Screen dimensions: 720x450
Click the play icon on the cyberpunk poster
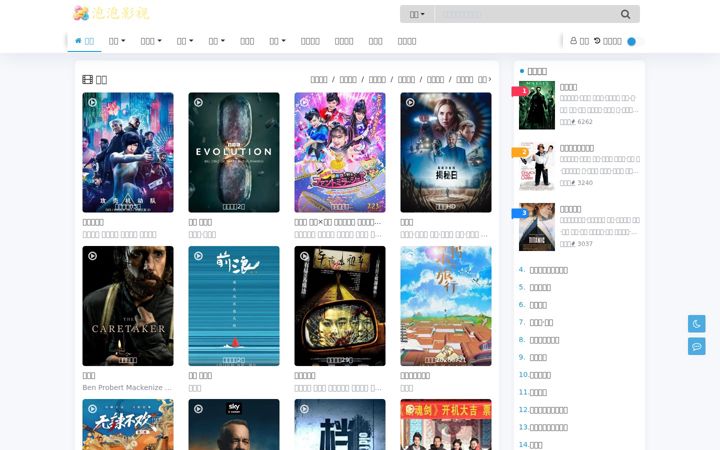pos(92,102)
